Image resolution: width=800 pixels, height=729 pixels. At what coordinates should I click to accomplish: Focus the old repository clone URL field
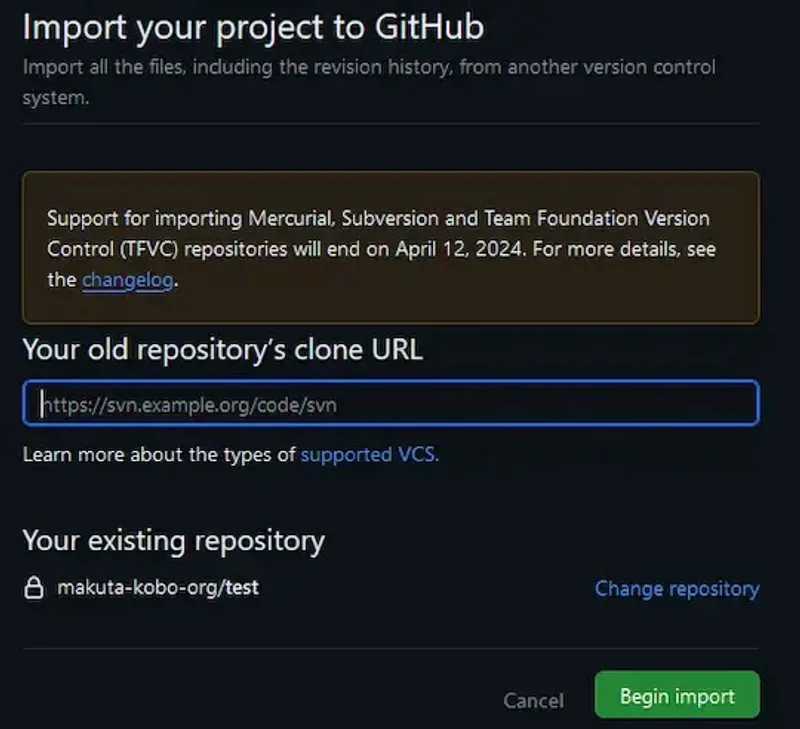[390, 404]
